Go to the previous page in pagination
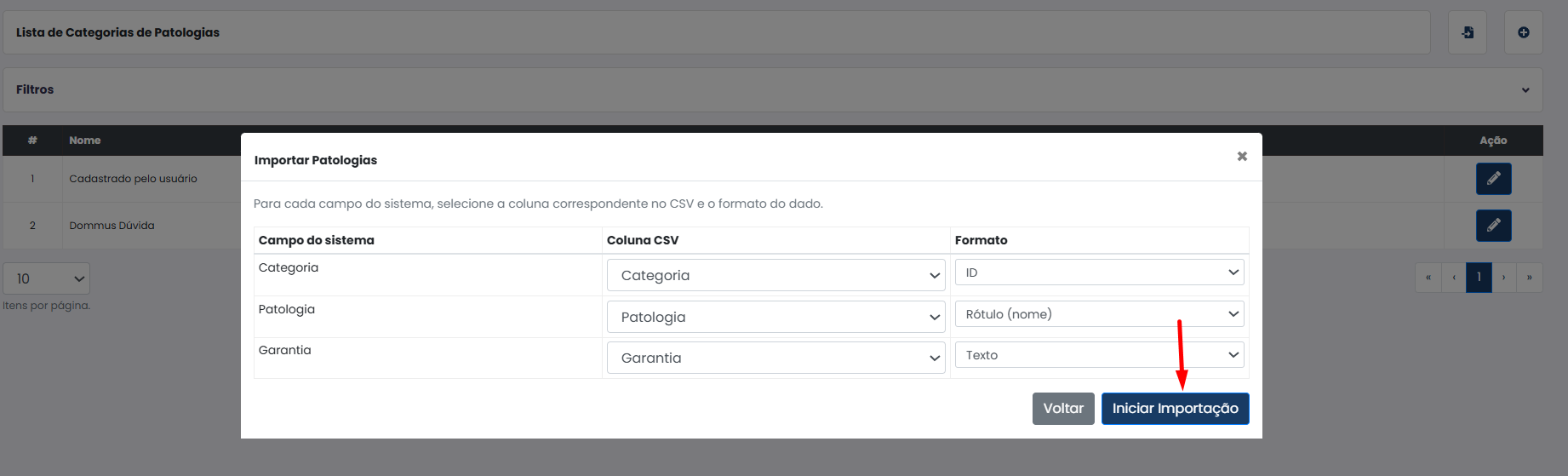1568x476 pixels. tap(1453, 278)
